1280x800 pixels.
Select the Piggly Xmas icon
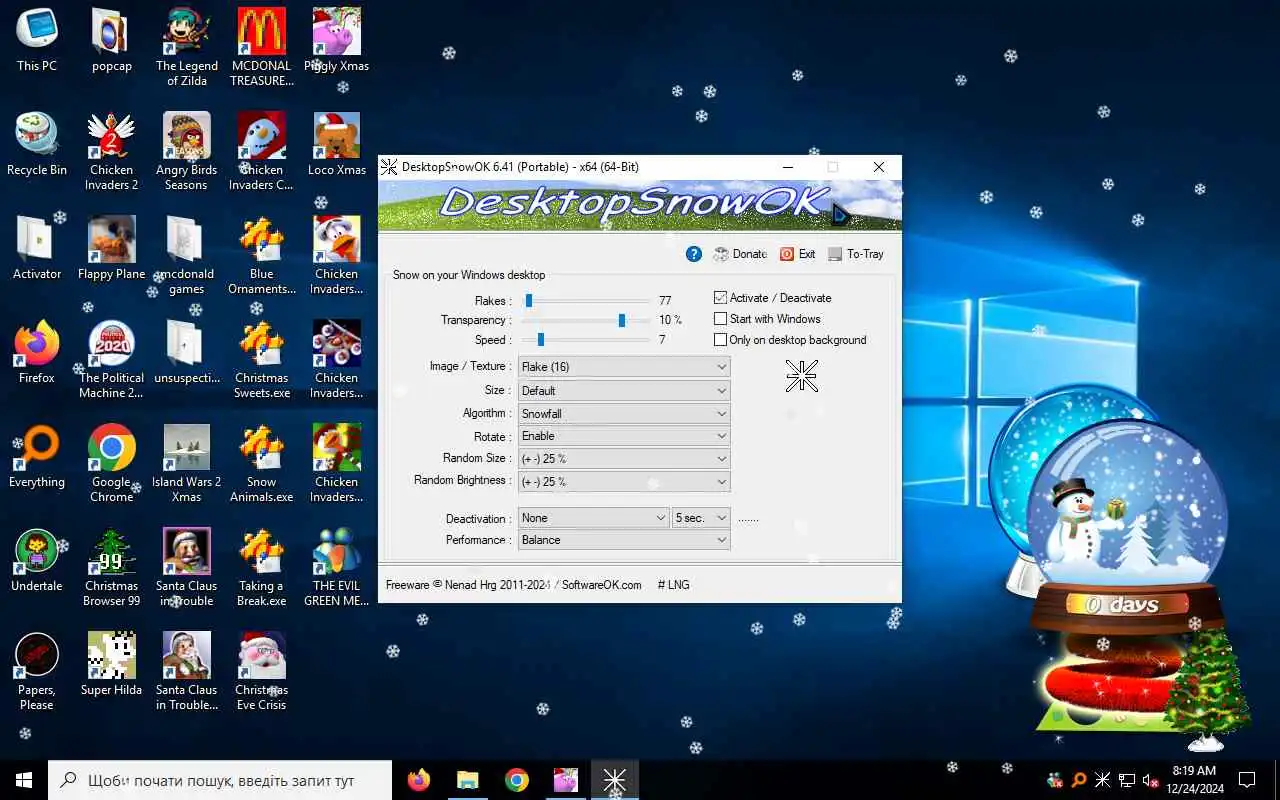[x=337, y=41]
